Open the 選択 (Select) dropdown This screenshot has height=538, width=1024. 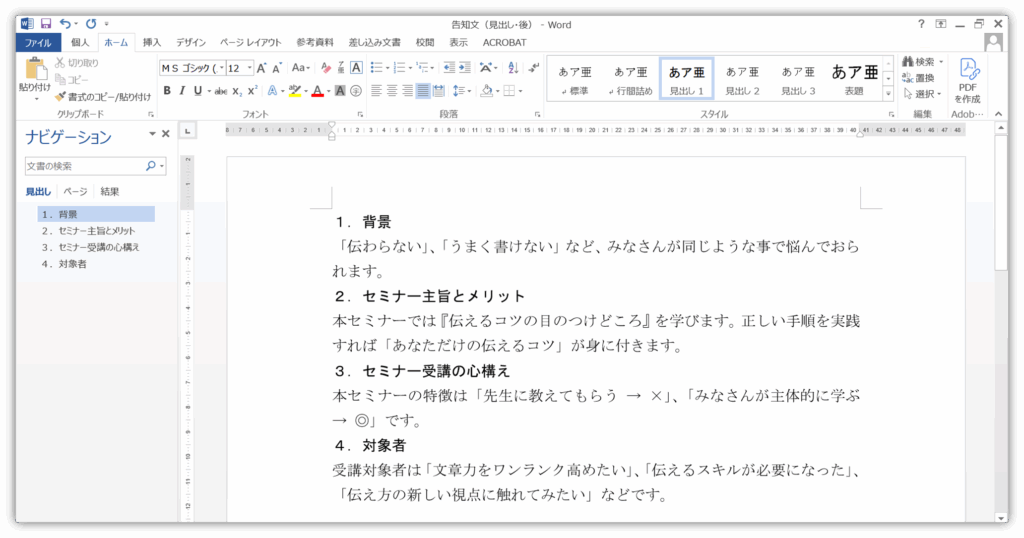923,94
